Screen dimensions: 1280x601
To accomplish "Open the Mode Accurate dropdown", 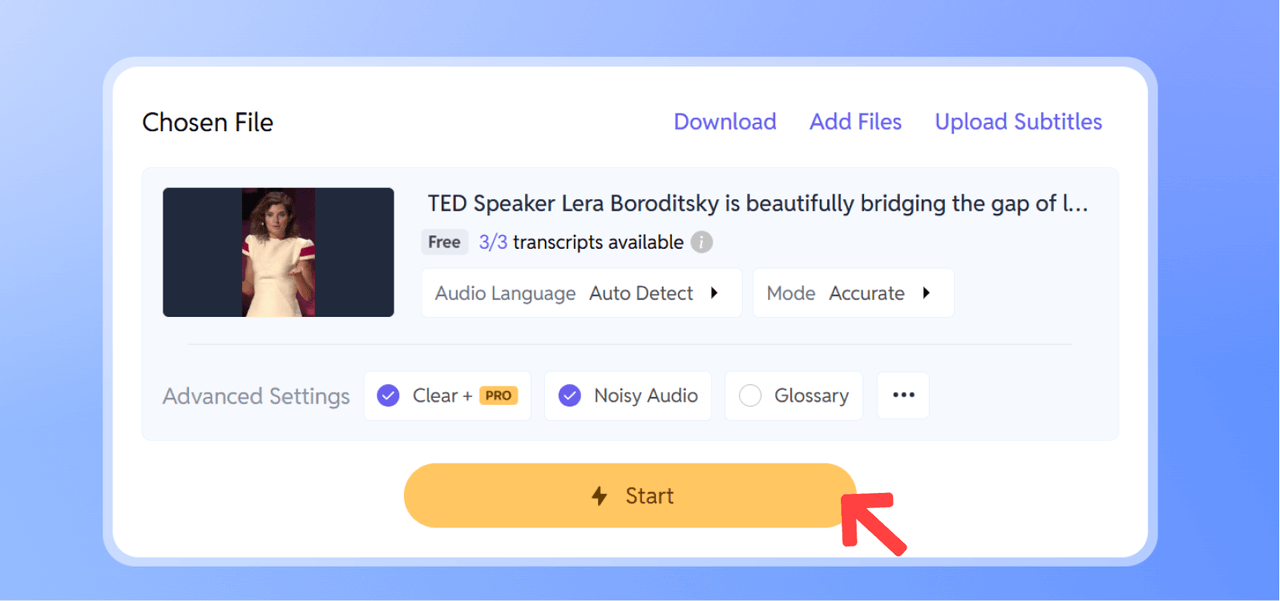I will tap(852, 293).
